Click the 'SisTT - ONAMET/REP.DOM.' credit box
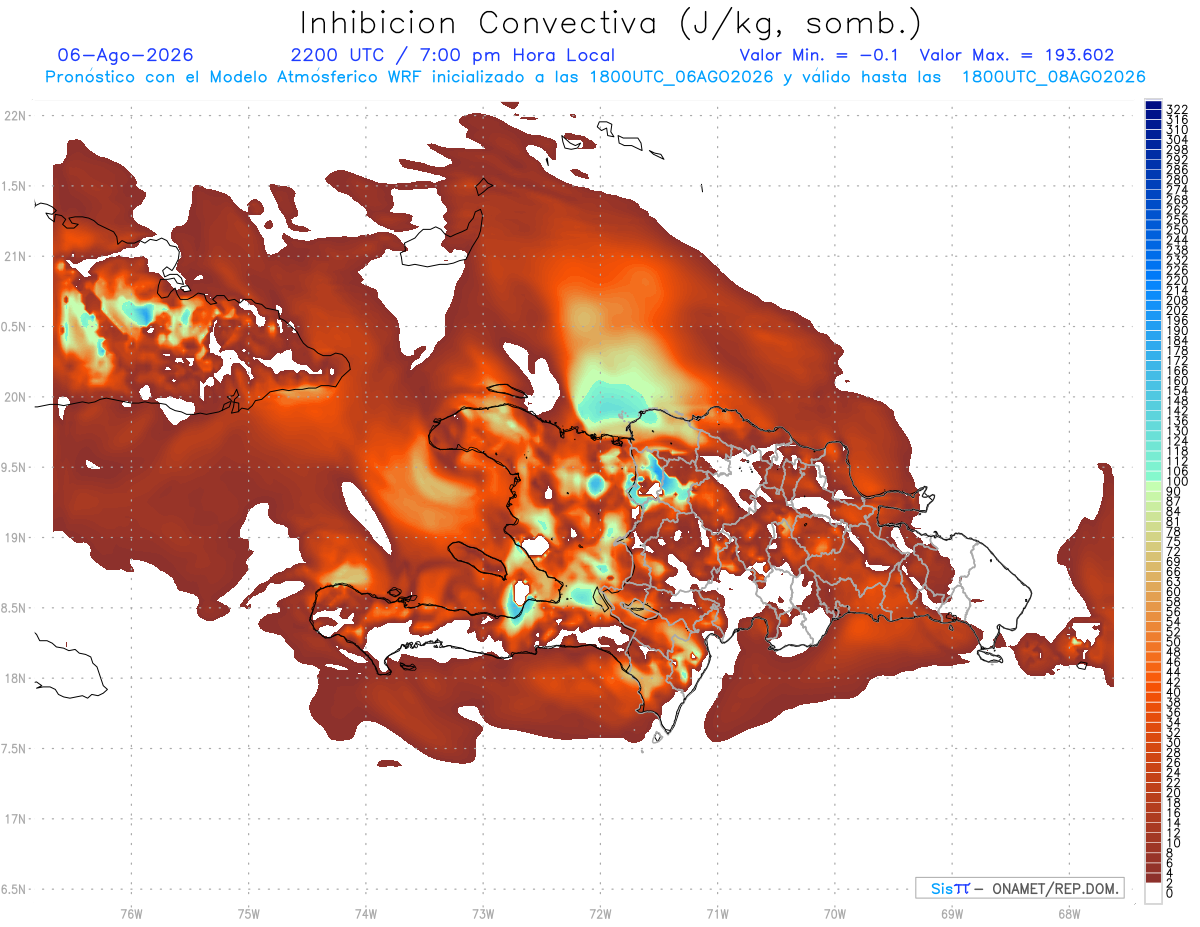The image size is (1200, 927). [1019, 888]
